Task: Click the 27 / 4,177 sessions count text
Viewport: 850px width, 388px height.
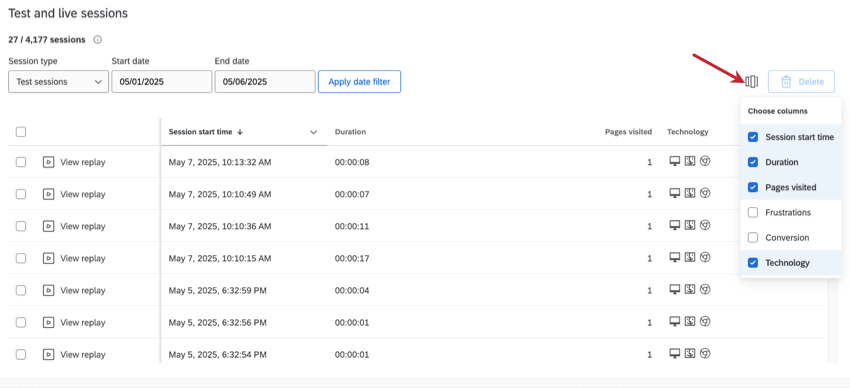Action: [47, 40]
